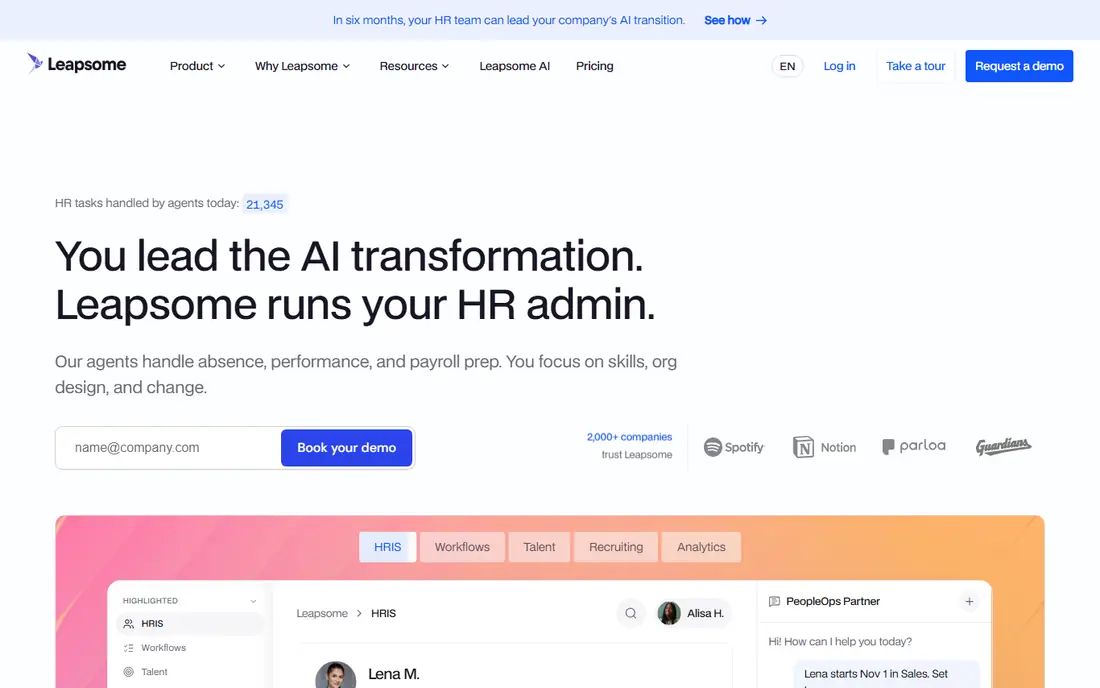Select Talent in the sidebar list
The image size is (1100, 688).
(x=190, y=672)
